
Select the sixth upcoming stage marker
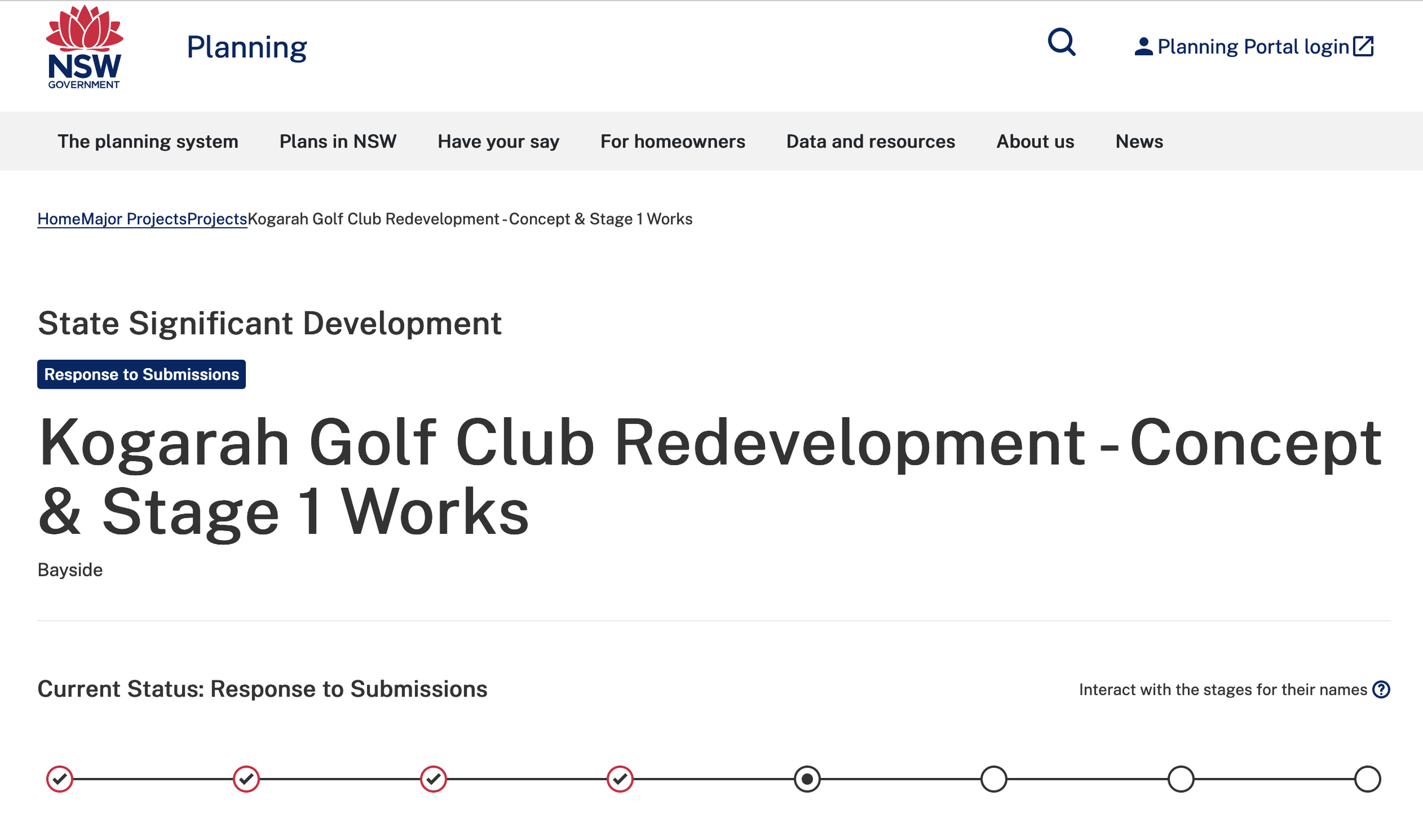point(994,779)
